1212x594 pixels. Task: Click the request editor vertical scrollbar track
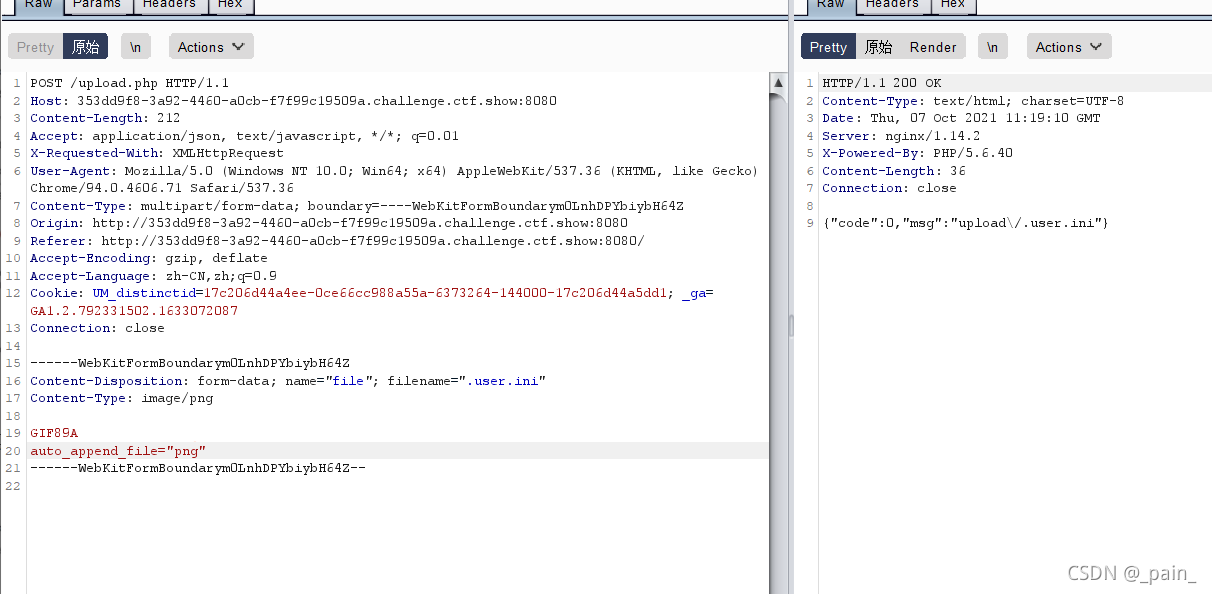click(x=777, y=340)
